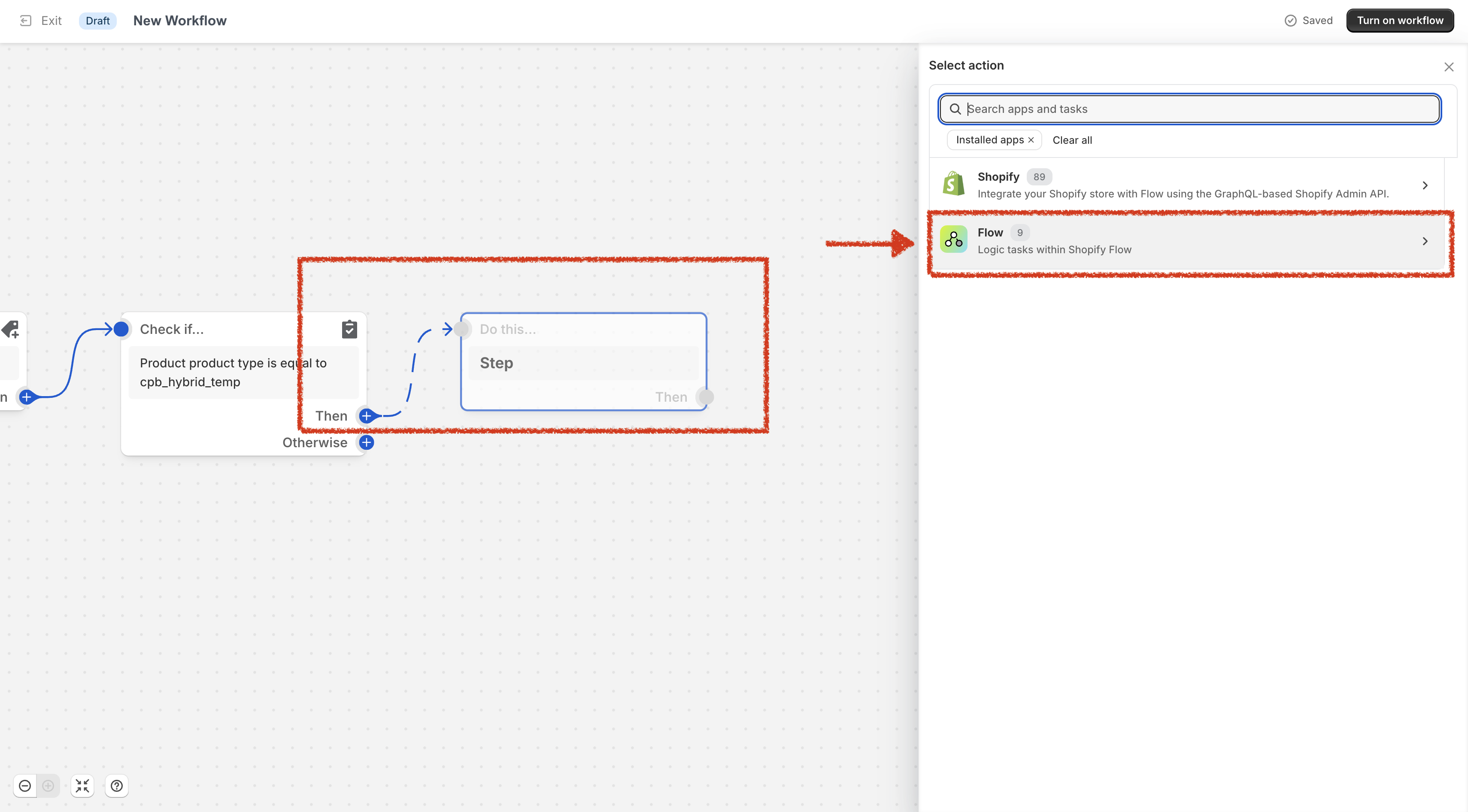Expand Shopify with its chevron
1468x812 pixels.
(x=1425, y=186)
